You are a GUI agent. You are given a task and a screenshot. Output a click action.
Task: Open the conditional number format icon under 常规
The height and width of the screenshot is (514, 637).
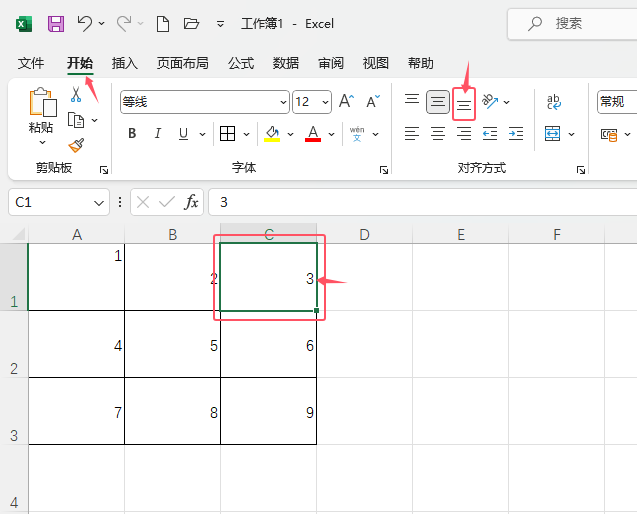609,134
